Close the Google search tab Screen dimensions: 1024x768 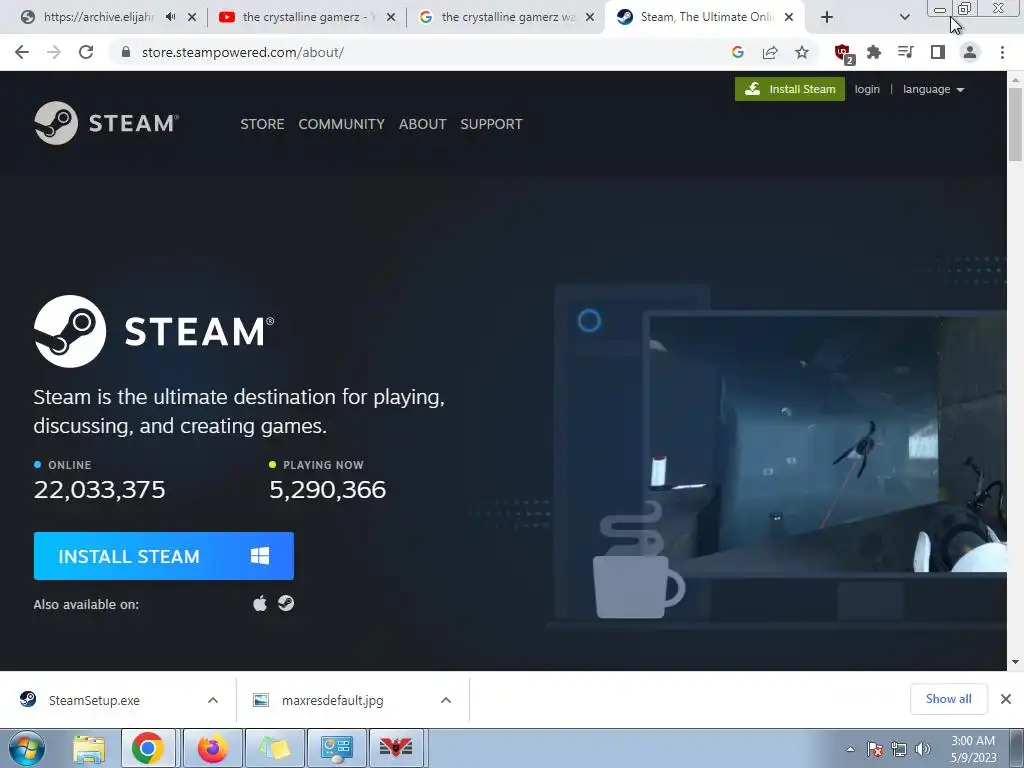pos(590,17)
